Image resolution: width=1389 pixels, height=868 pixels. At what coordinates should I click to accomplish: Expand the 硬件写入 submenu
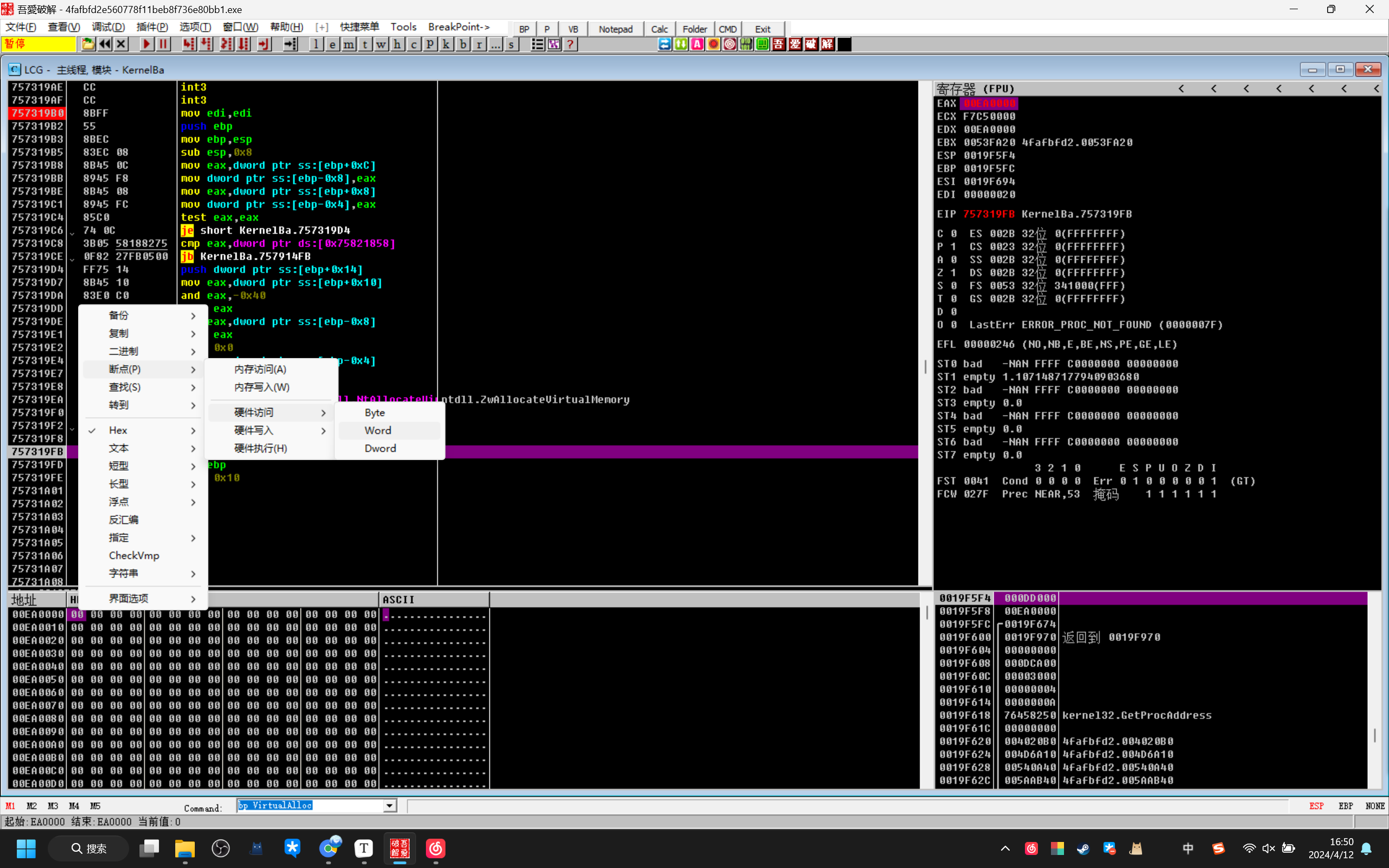pos(271,430)
